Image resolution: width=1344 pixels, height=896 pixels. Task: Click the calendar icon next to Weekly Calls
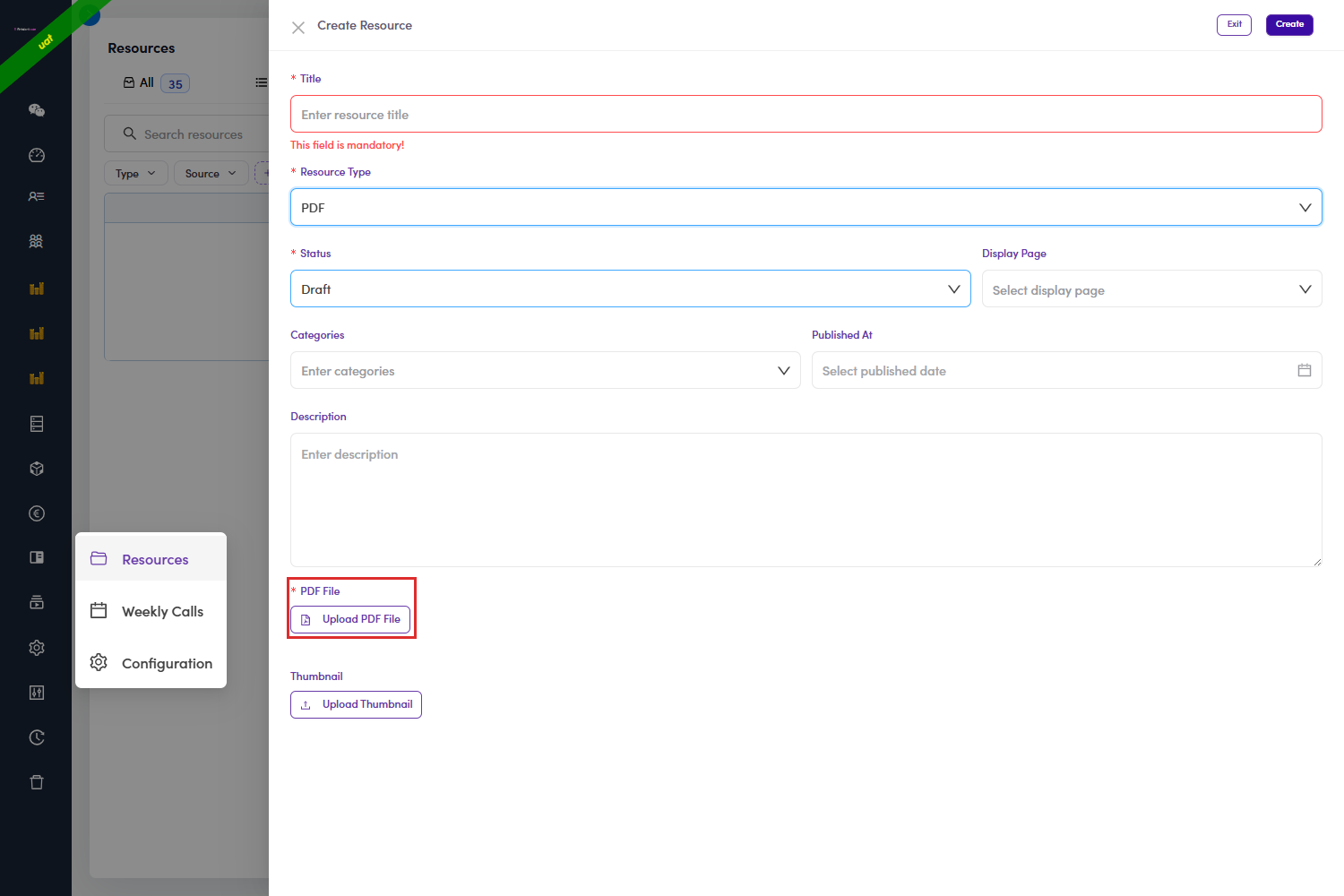(99, 610)
